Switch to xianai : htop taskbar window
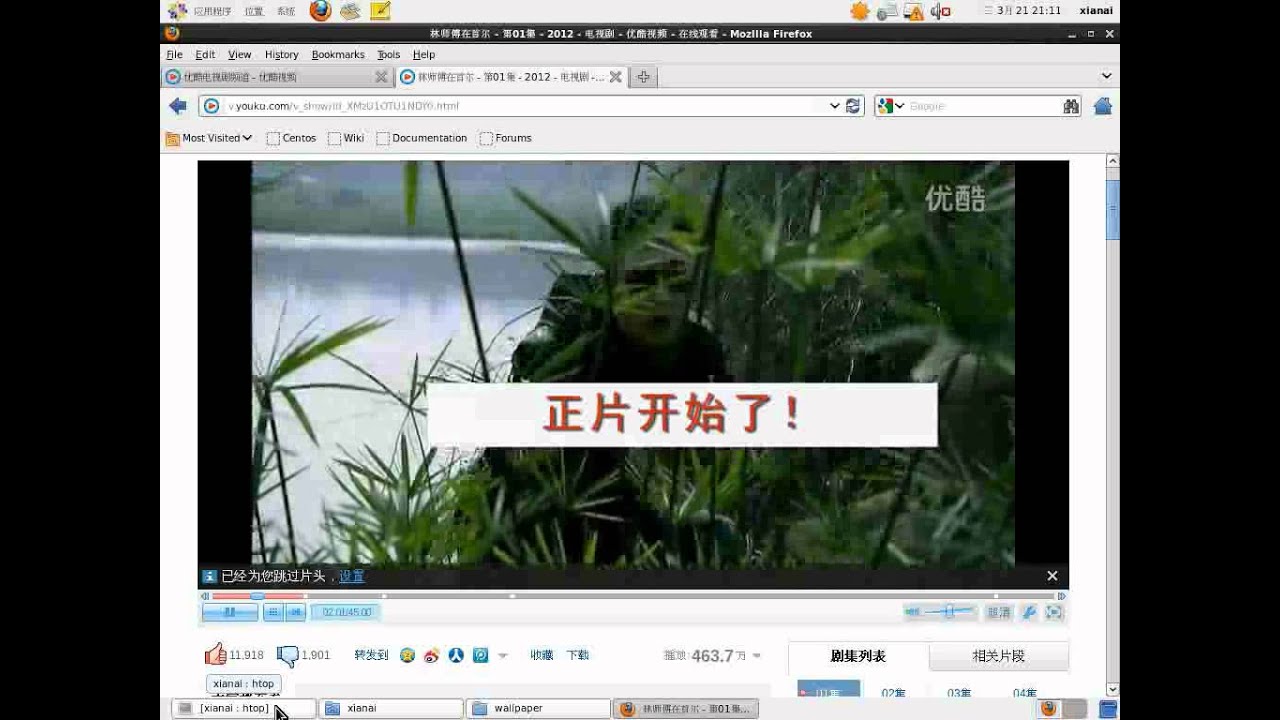This screenshot has height=720, width=1280. 244,708
